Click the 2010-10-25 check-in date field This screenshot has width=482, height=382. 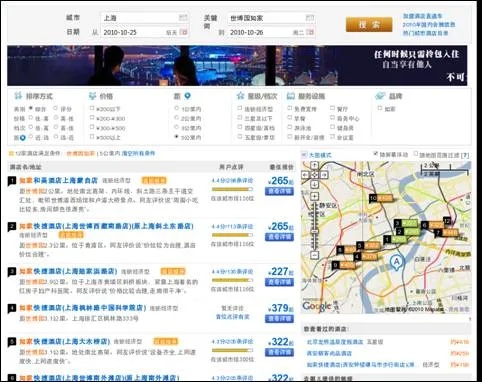tap(144, 32)
